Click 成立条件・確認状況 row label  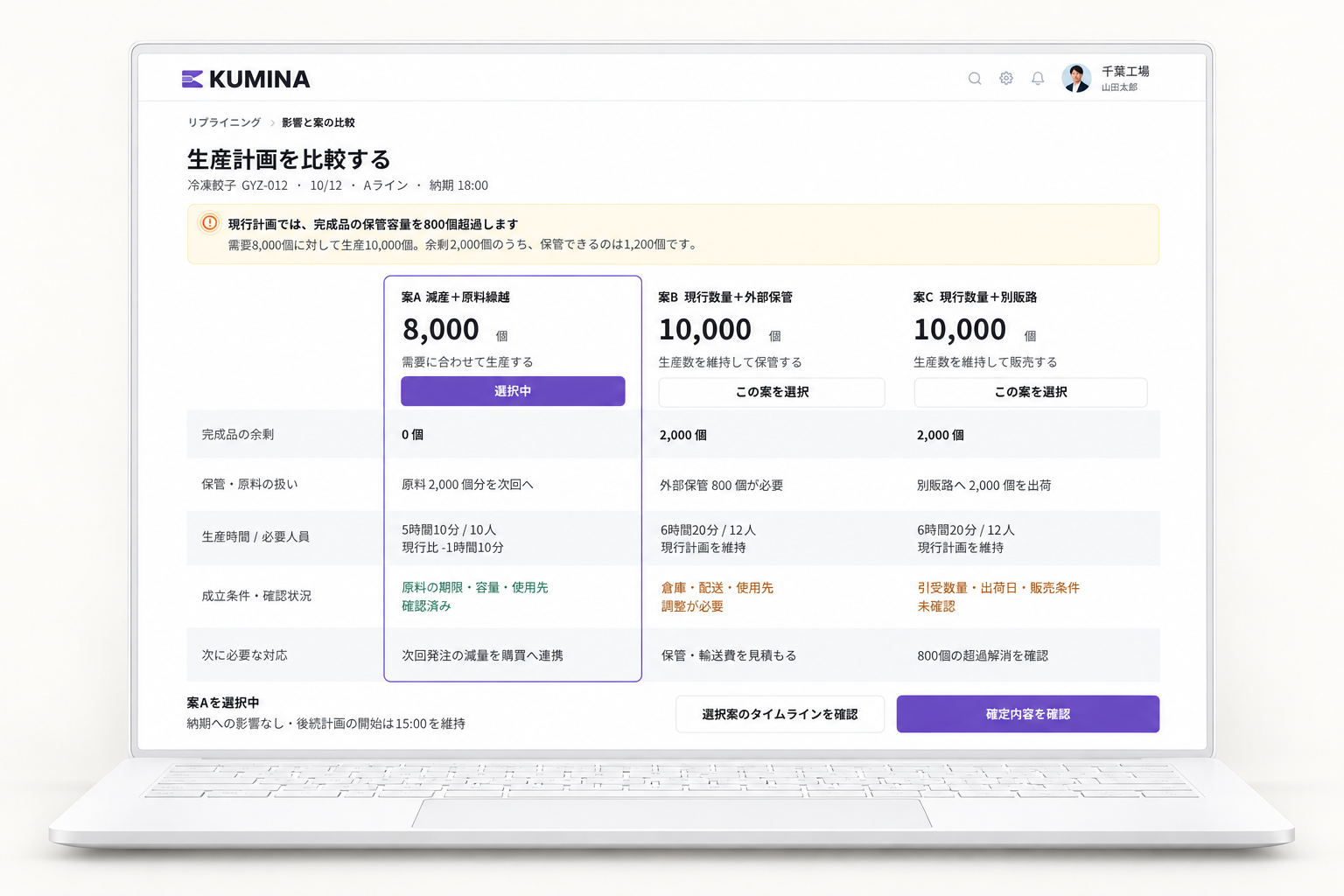256,596
